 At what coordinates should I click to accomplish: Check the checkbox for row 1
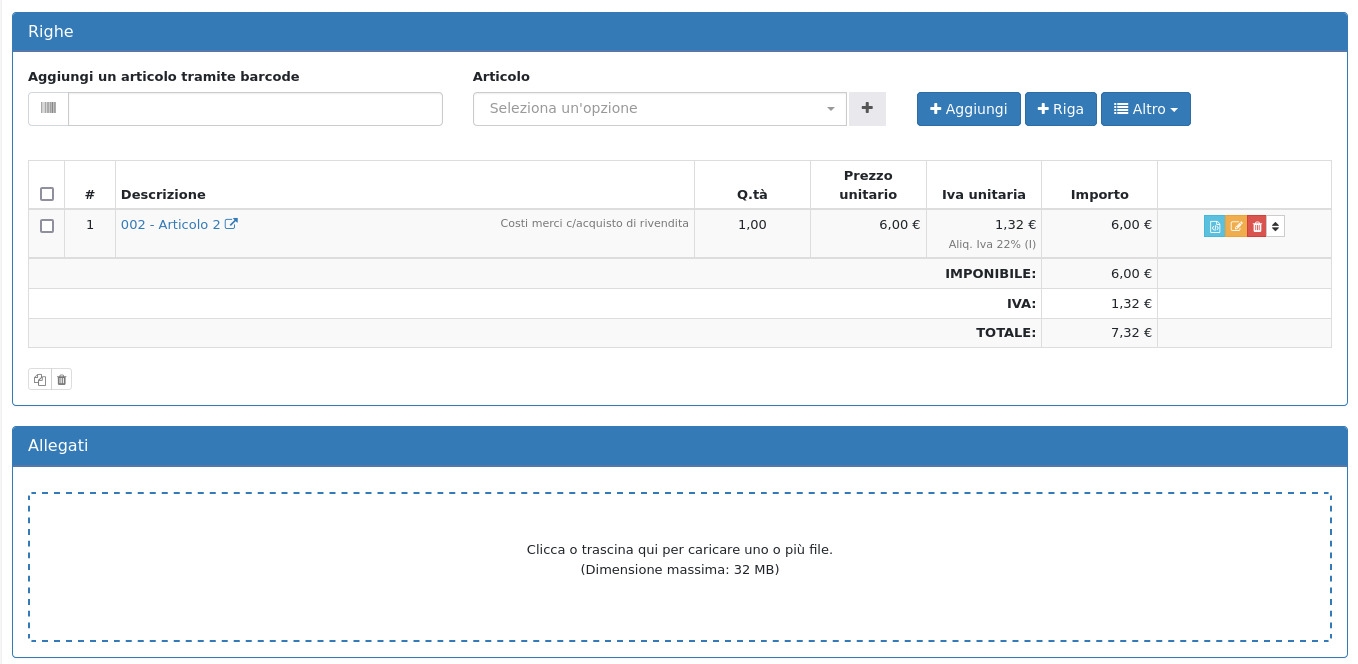pyautogui.click(x=47, y=226)
